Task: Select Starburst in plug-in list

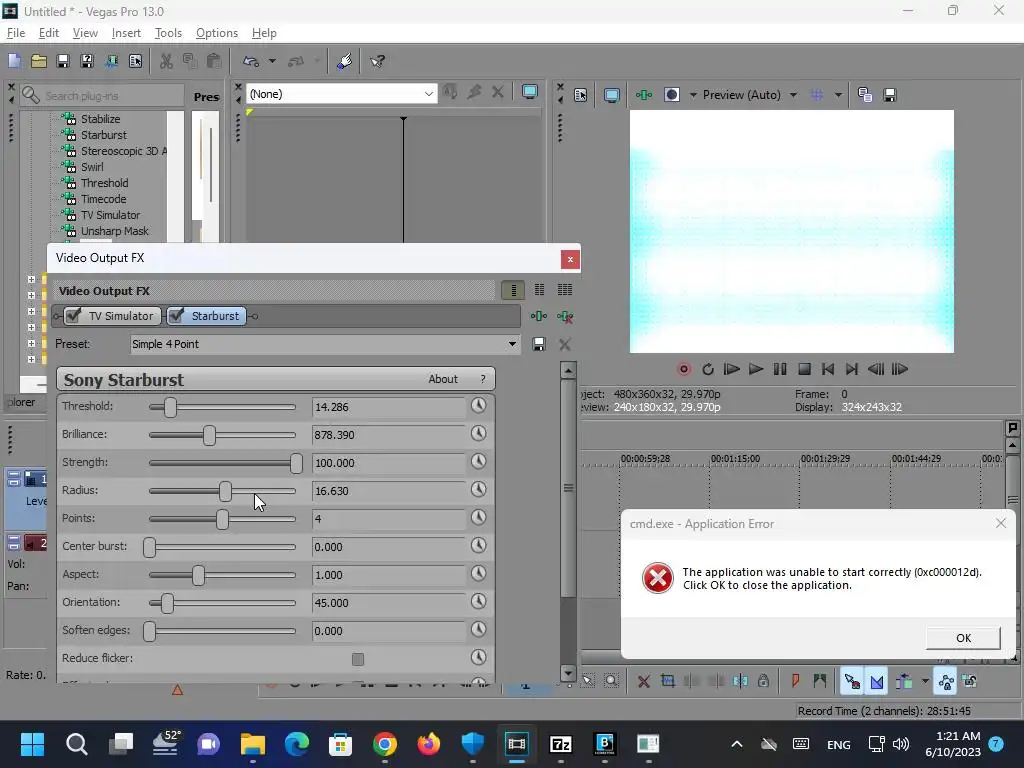Action: point(104,135)
